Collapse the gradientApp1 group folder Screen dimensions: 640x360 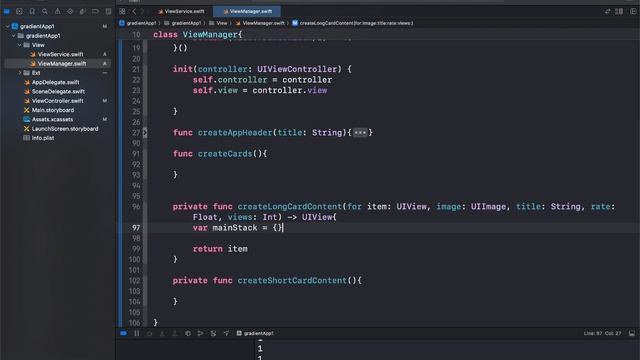tap(13, 36)
